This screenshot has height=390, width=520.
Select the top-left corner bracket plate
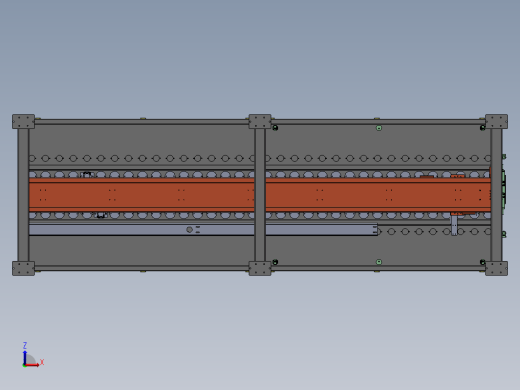tap(23, 122)
